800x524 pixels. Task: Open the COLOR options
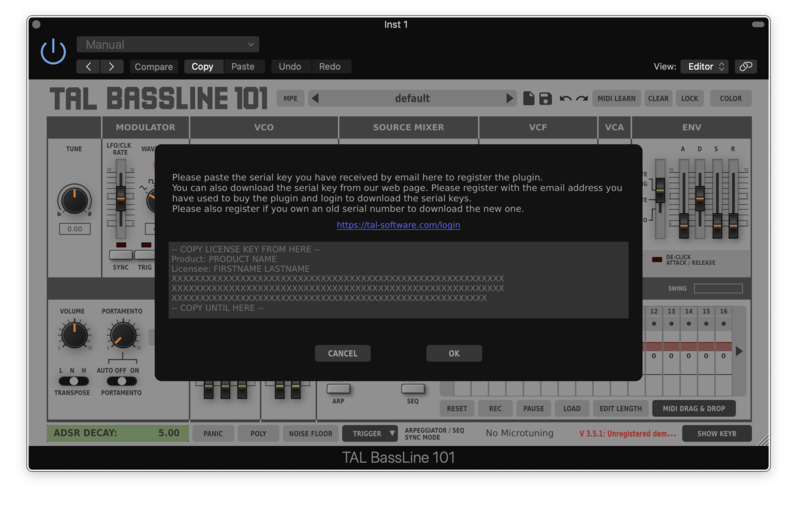(x=731, y=98)
